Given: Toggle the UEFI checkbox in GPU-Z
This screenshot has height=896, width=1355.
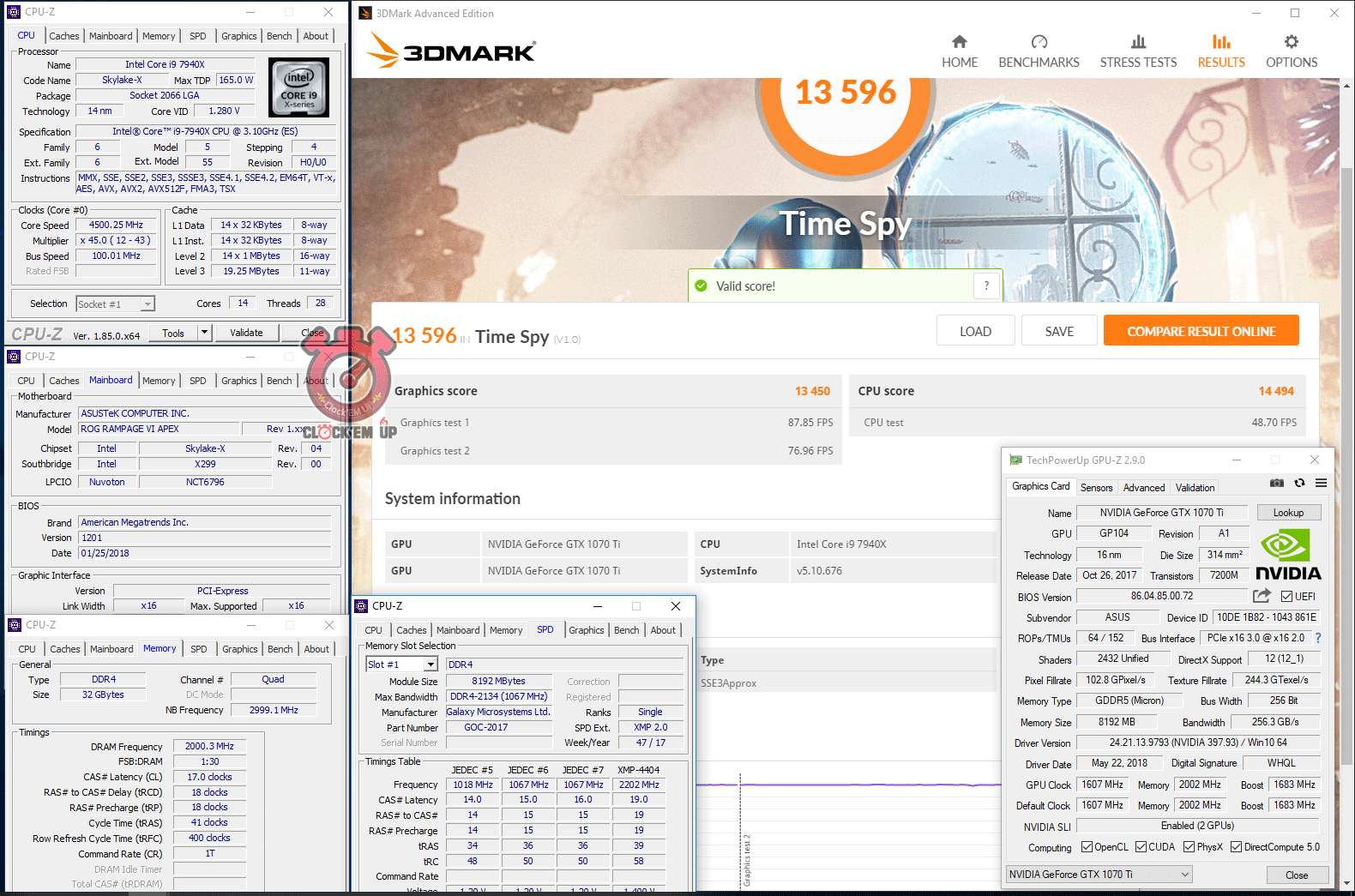Looking at the screenshot, I should point(1286,597).
